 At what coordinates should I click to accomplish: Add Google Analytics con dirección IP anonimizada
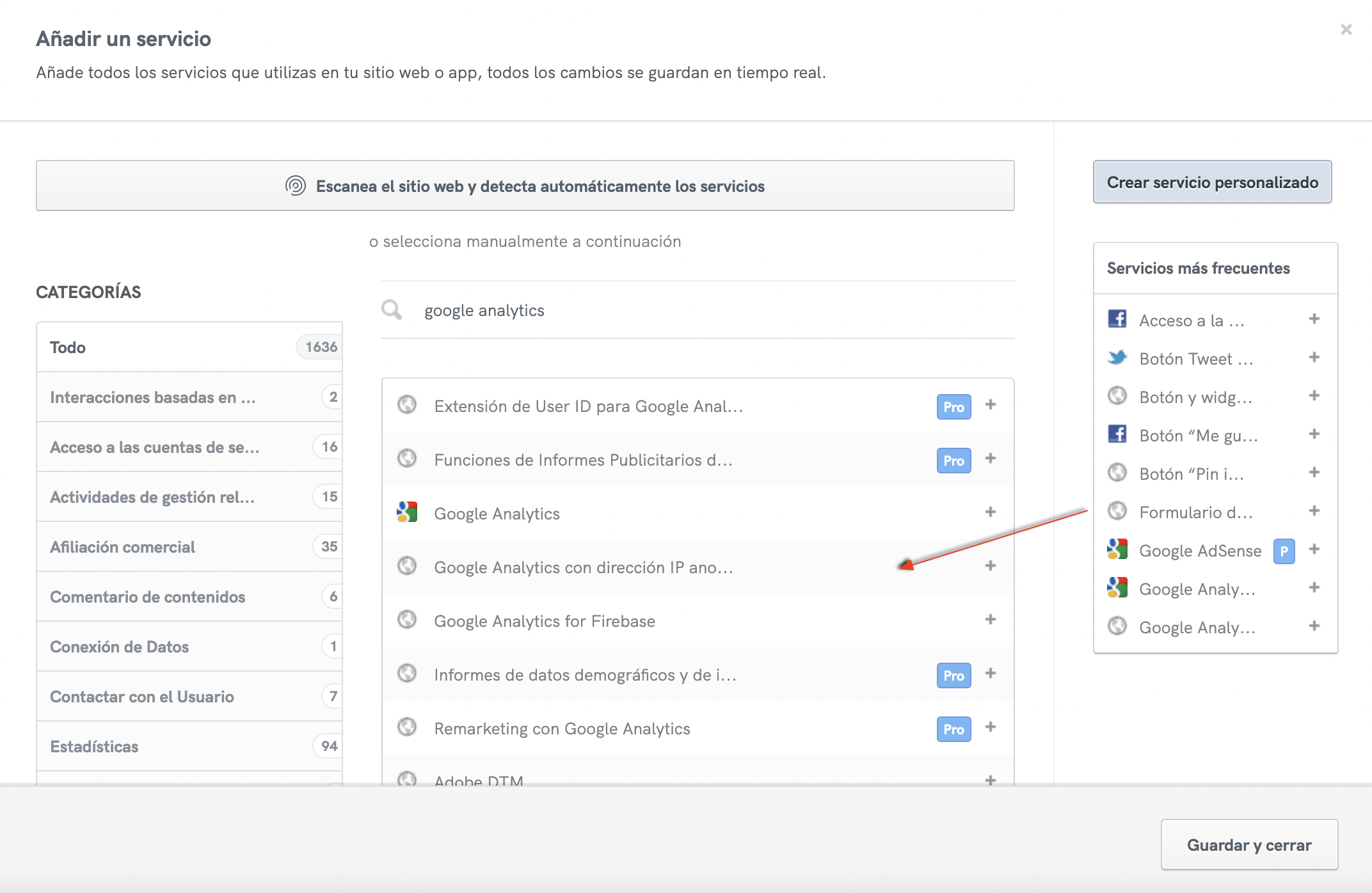tap(991, 565)
